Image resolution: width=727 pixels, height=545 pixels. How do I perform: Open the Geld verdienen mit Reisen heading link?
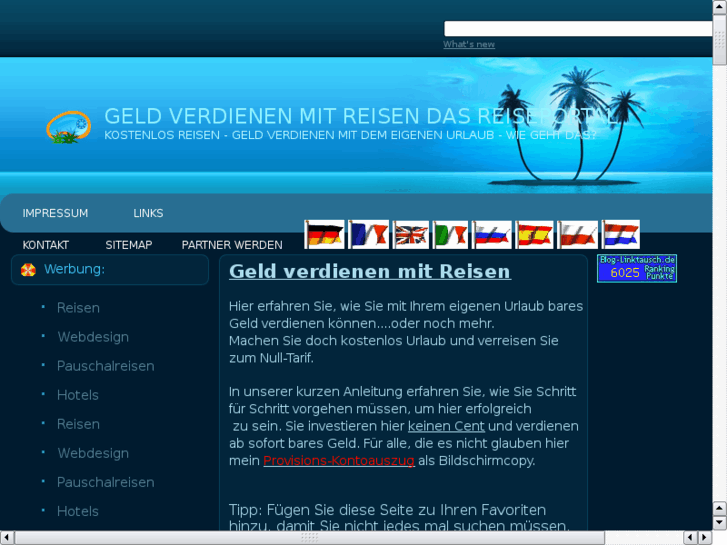370,271
